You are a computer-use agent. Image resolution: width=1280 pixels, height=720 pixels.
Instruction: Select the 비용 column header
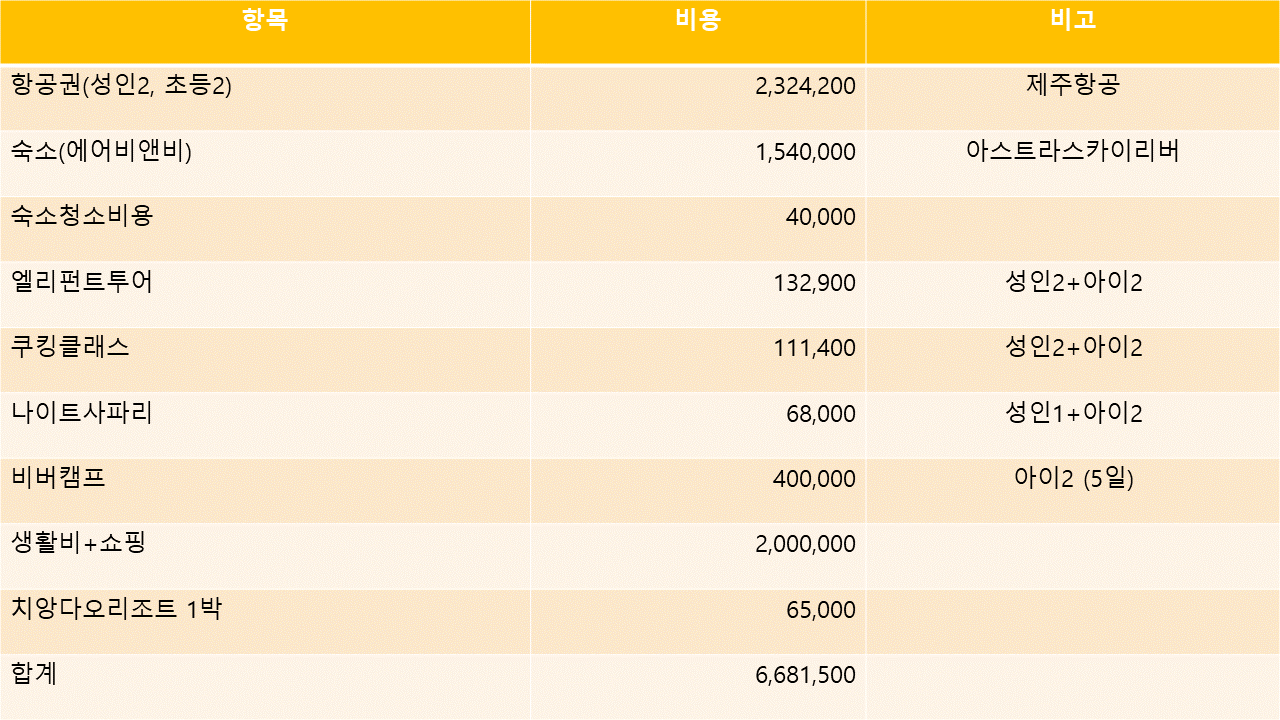coord(697,21)
